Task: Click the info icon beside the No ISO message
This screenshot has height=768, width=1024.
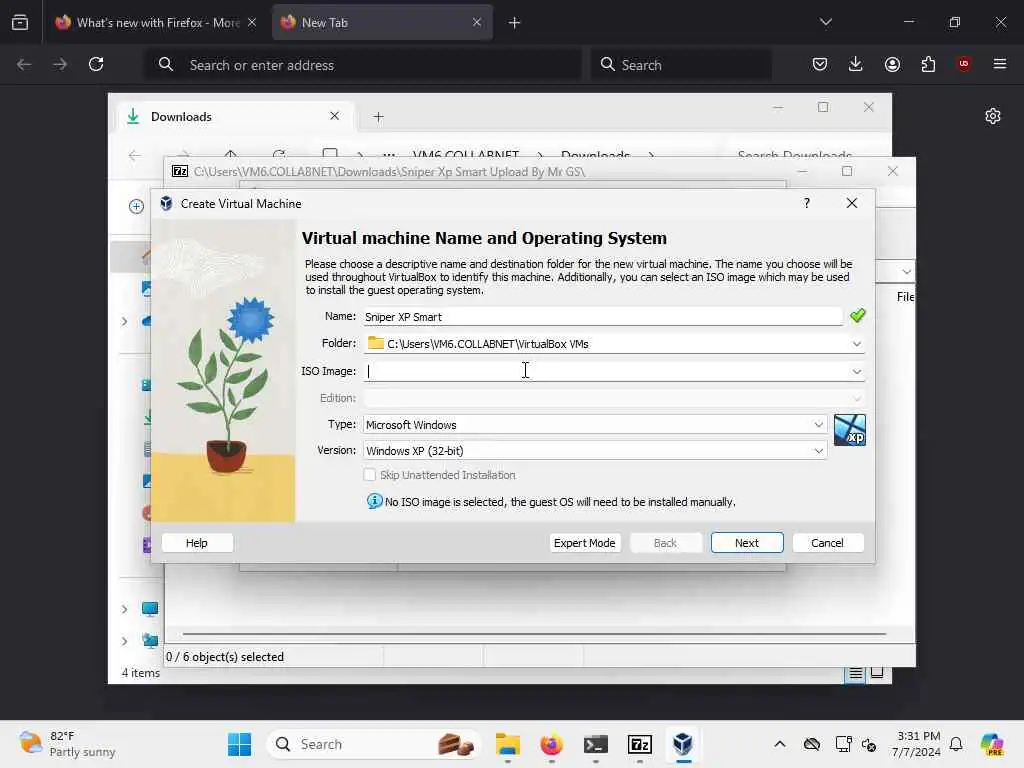Action: tap(374, 501)
